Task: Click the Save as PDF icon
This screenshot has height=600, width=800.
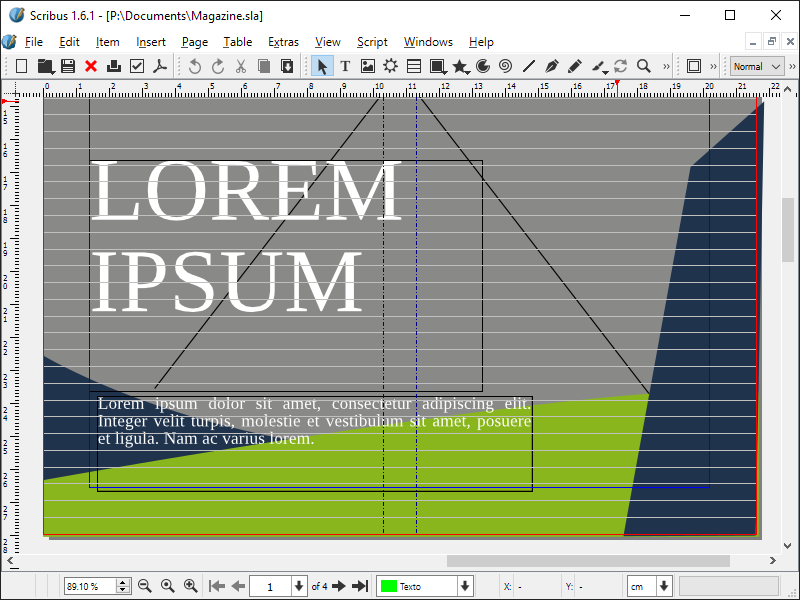Action: [x=159, y=66]
